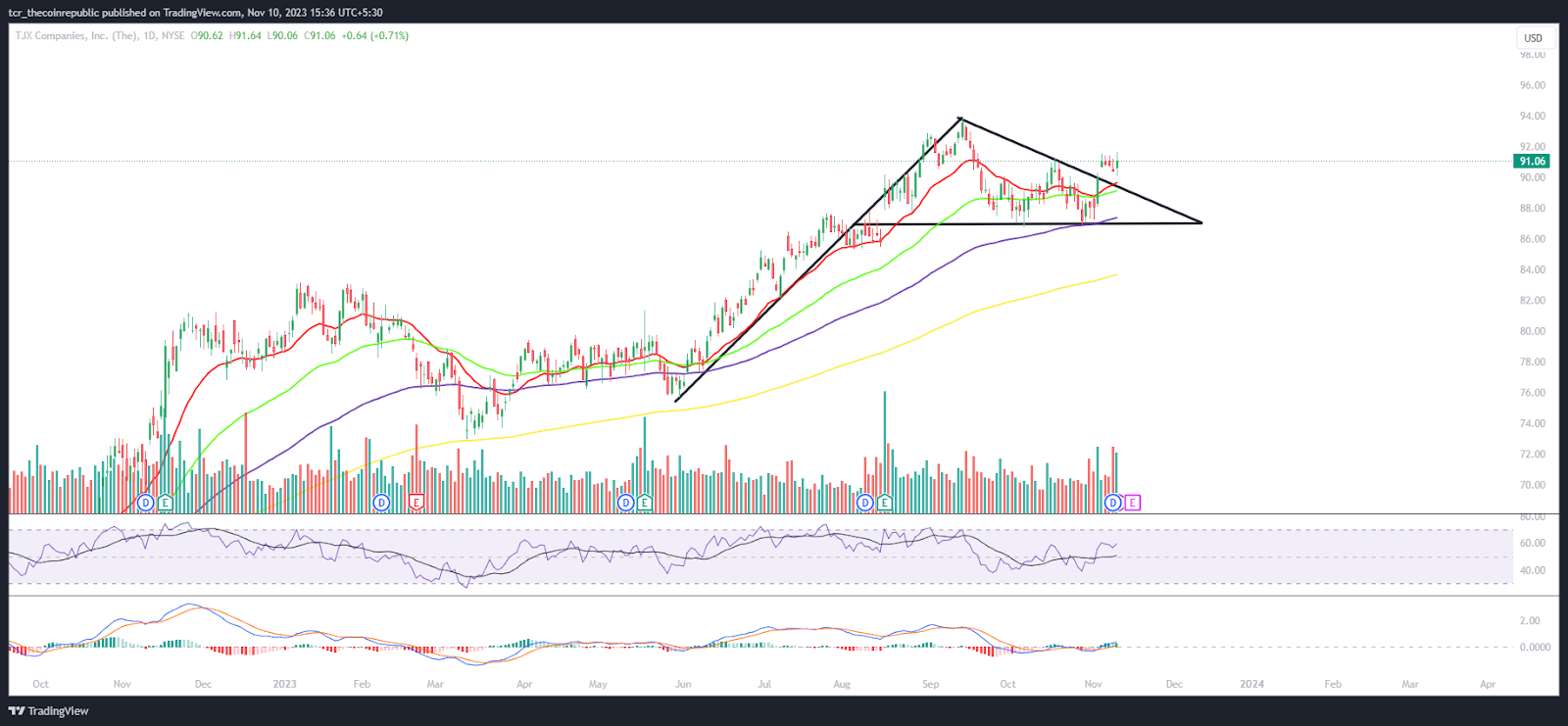Click the NYSE exchange label
This screenshot has width=1568, height=726.
173,35
